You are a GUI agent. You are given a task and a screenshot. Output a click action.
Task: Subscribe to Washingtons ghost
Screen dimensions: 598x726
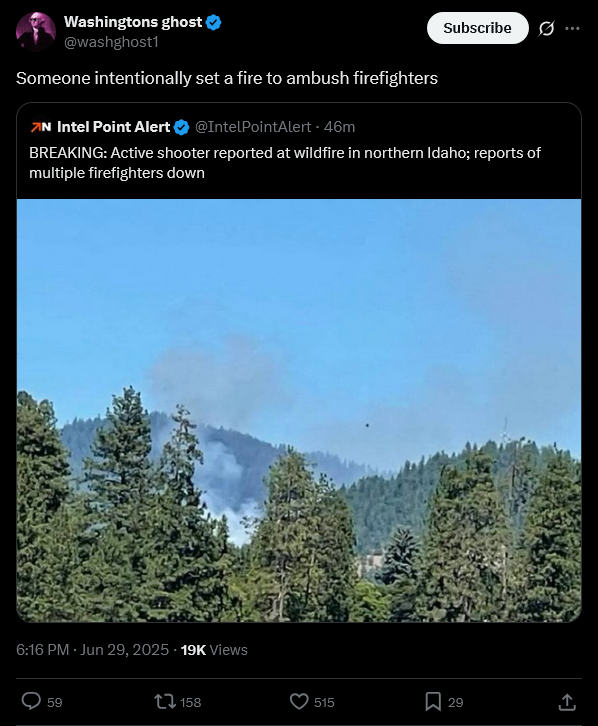[x=477, y=28]
